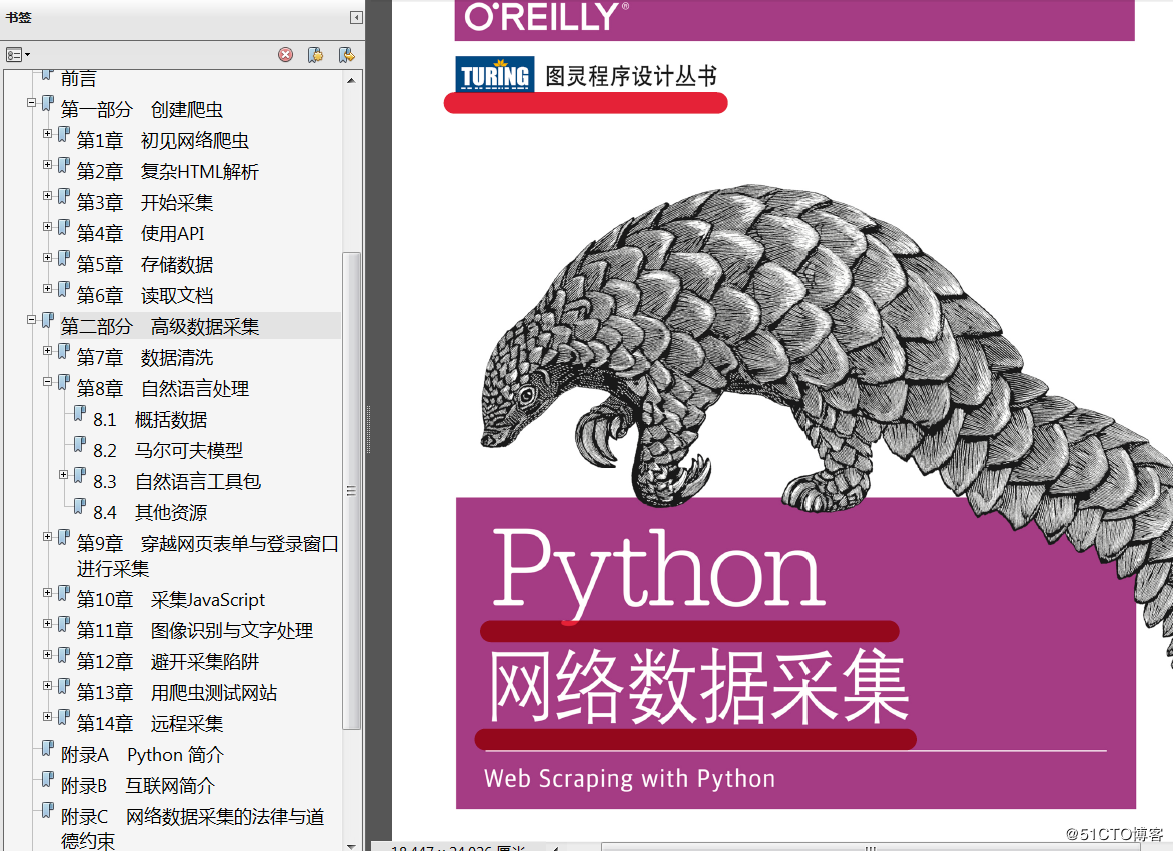Viewport: 1173px width, 851px height.
Task: Expand 第11章 图像识别与文字处理
Action: click(48, 624)
